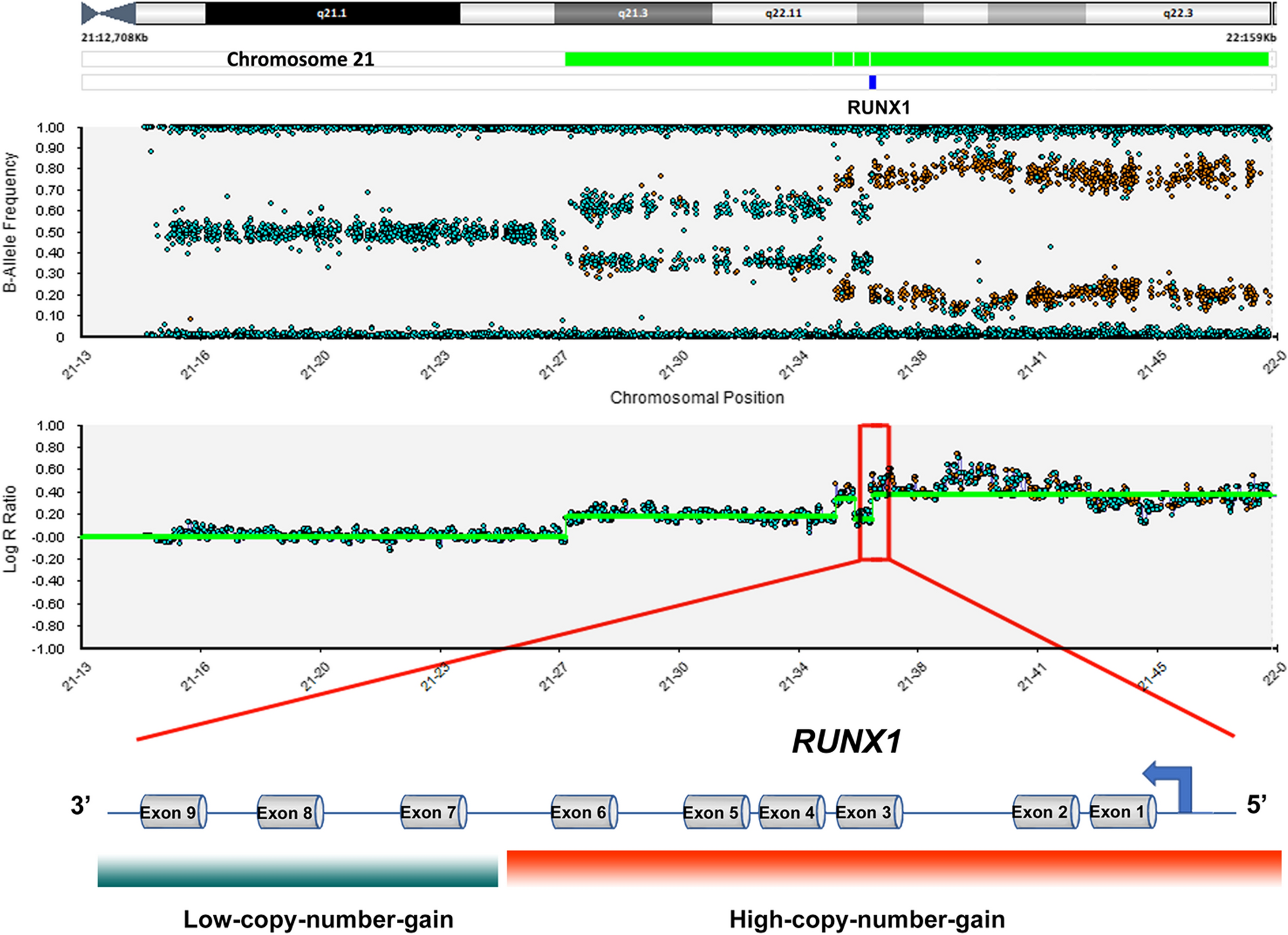
Task: Click the Exon 4 cylinder
Action: 792,813
